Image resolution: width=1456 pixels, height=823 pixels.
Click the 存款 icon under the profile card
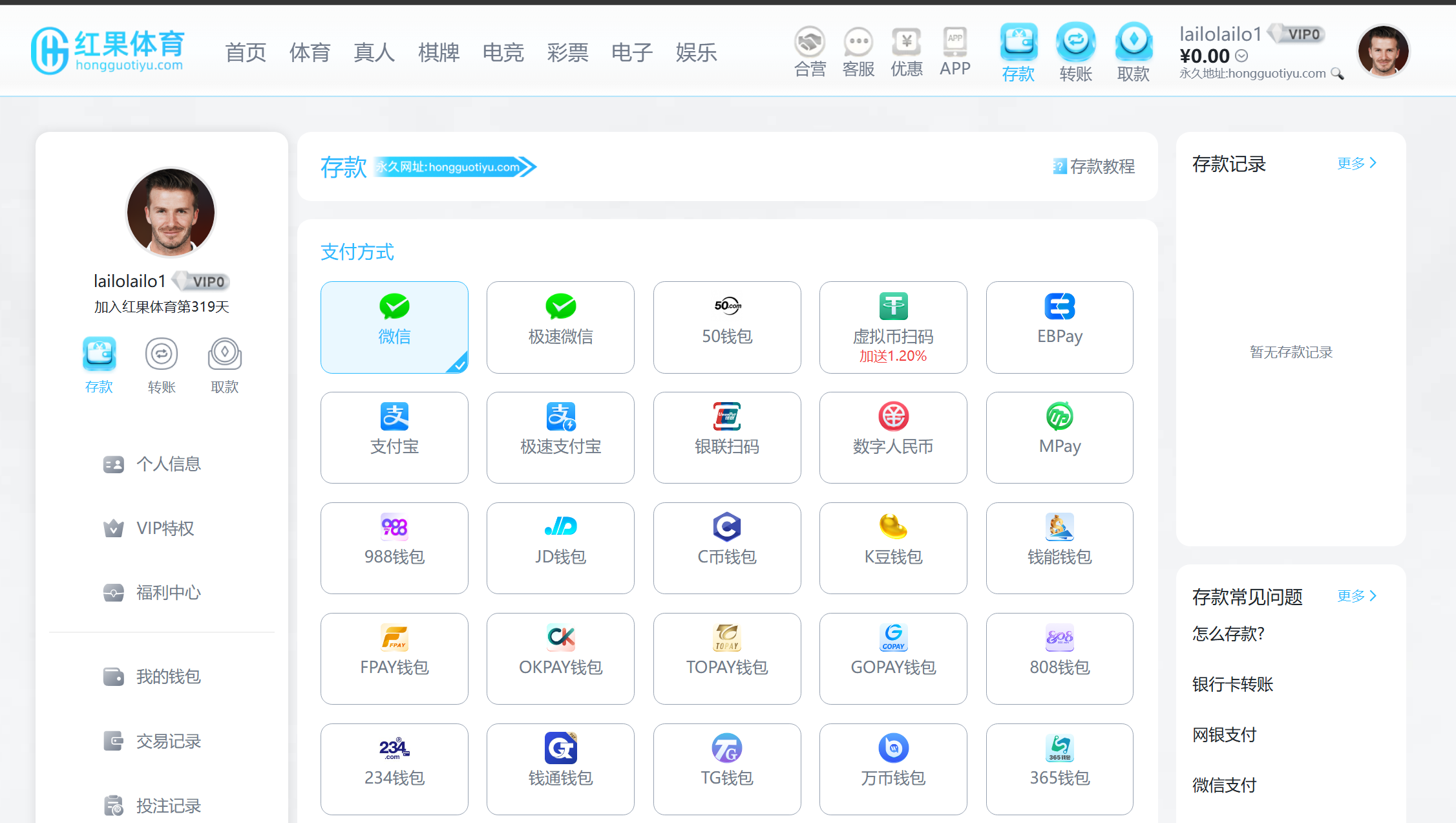click(x=99, y=365)
